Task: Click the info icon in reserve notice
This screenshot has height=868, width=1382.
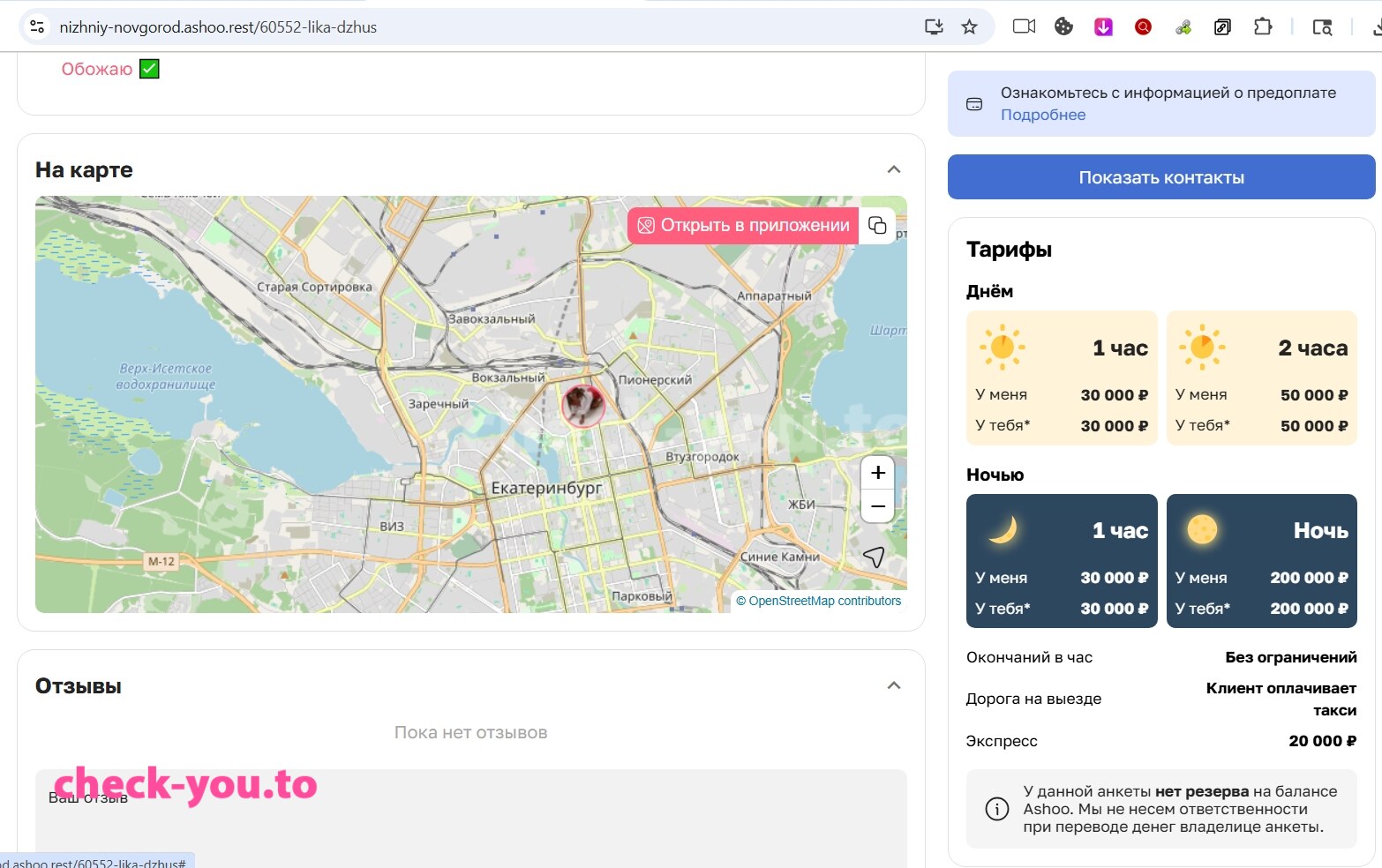Action: pyautogui.click(x=997, y=809)
